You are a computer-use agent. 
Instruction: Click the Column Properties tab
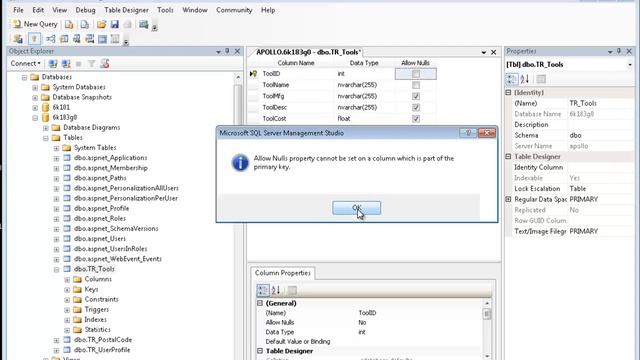click(282, 273)
